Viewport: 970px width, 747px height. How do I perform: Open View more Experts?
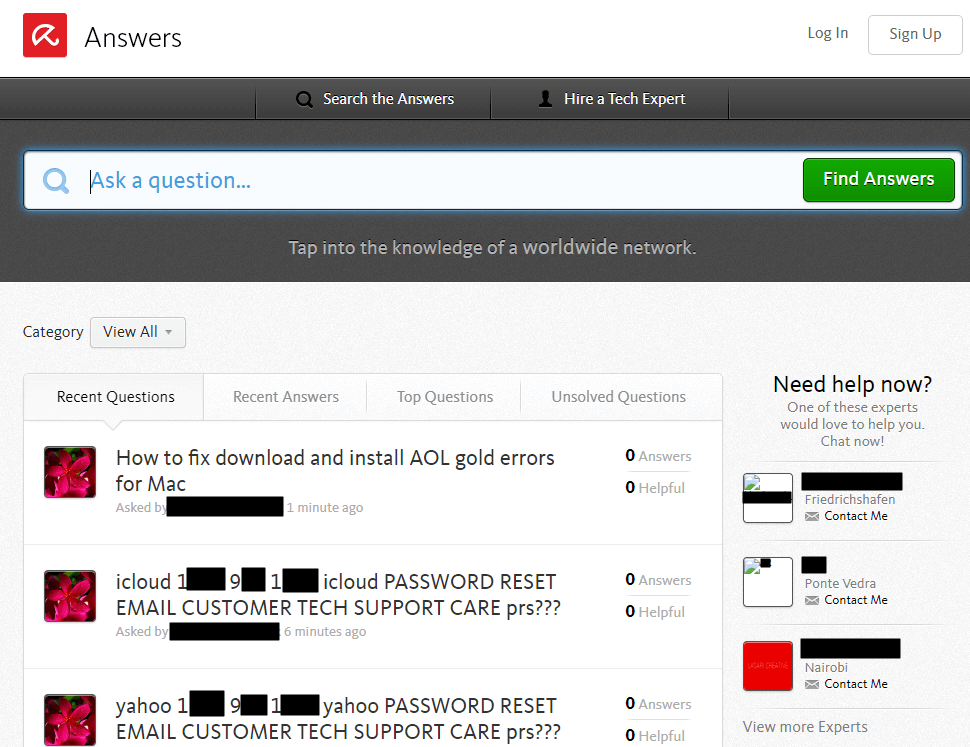point(805,727)
